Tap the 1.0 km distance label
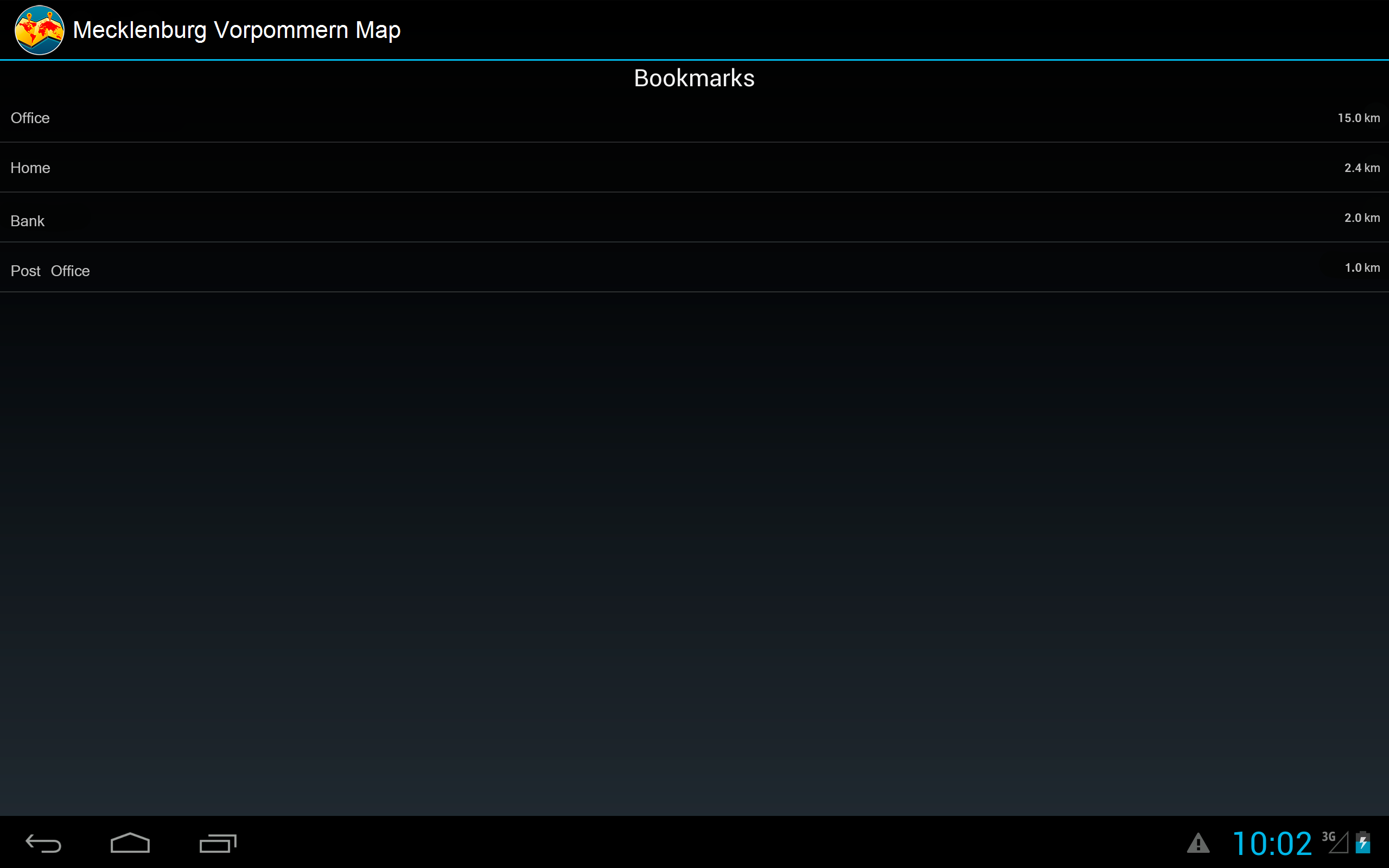 [1361, 268]
